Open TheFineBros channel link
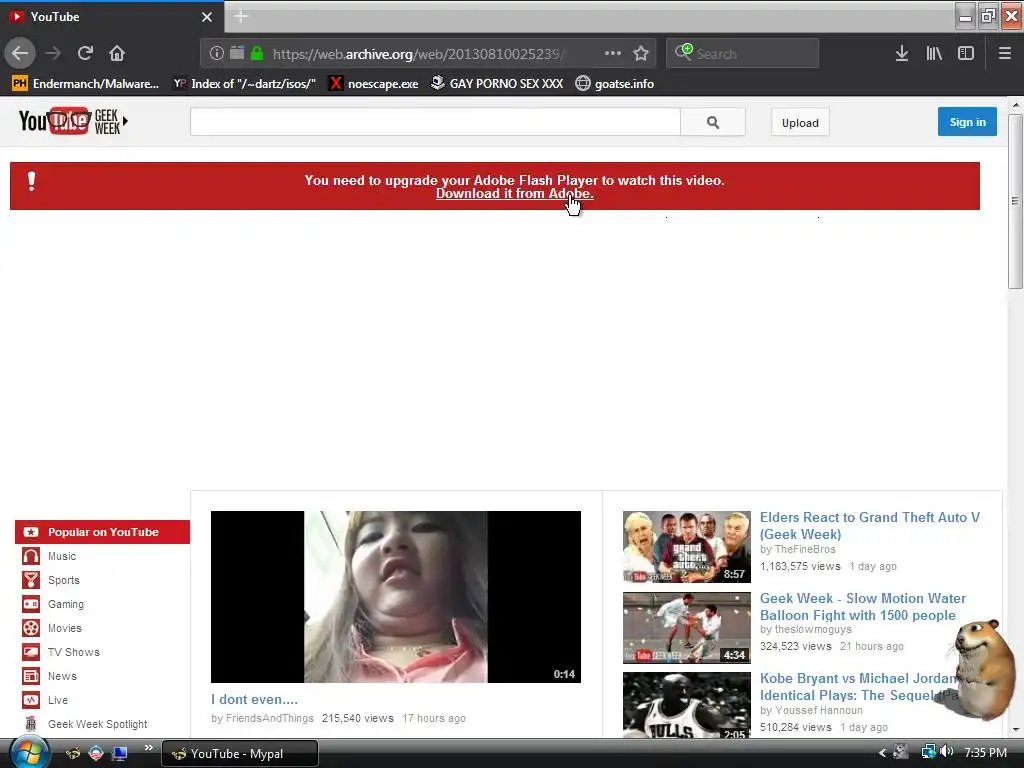This screenshot has width=1024, height=768. (805, 549)
